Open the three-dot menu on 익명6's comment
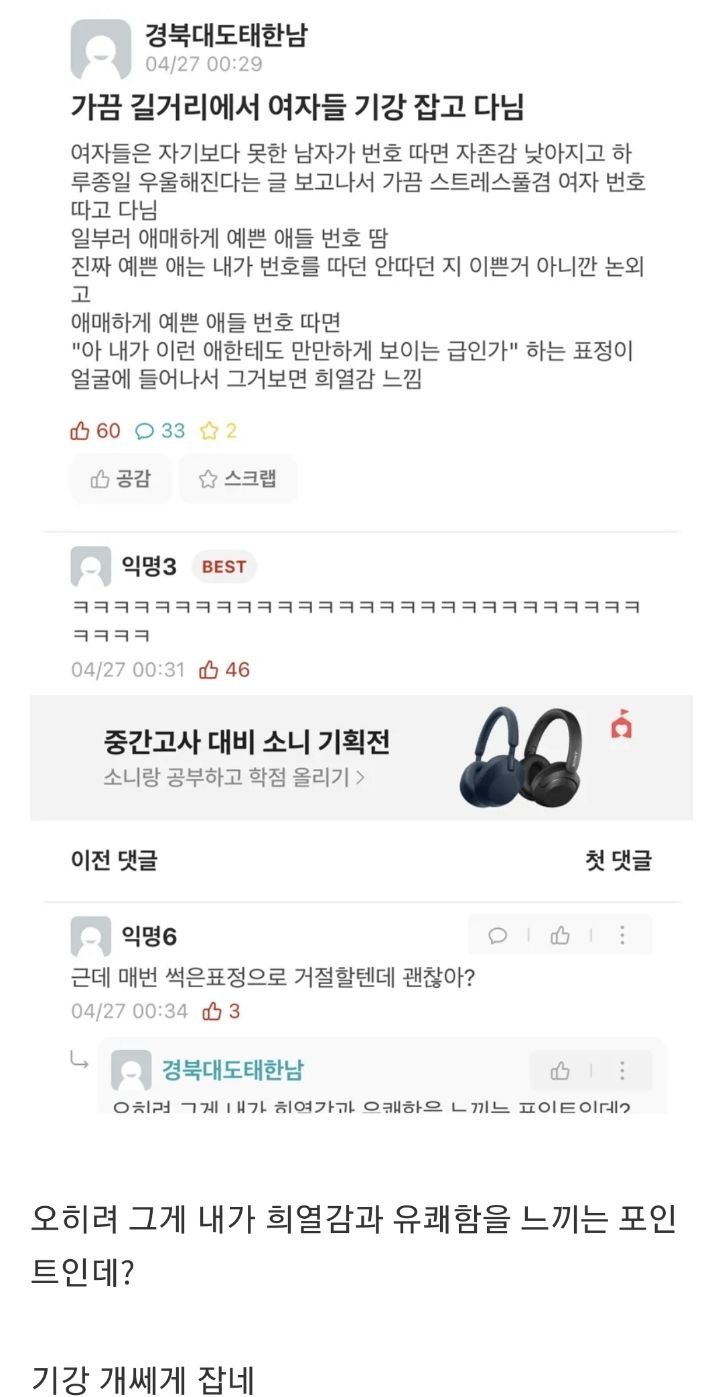 pos(622,936)
